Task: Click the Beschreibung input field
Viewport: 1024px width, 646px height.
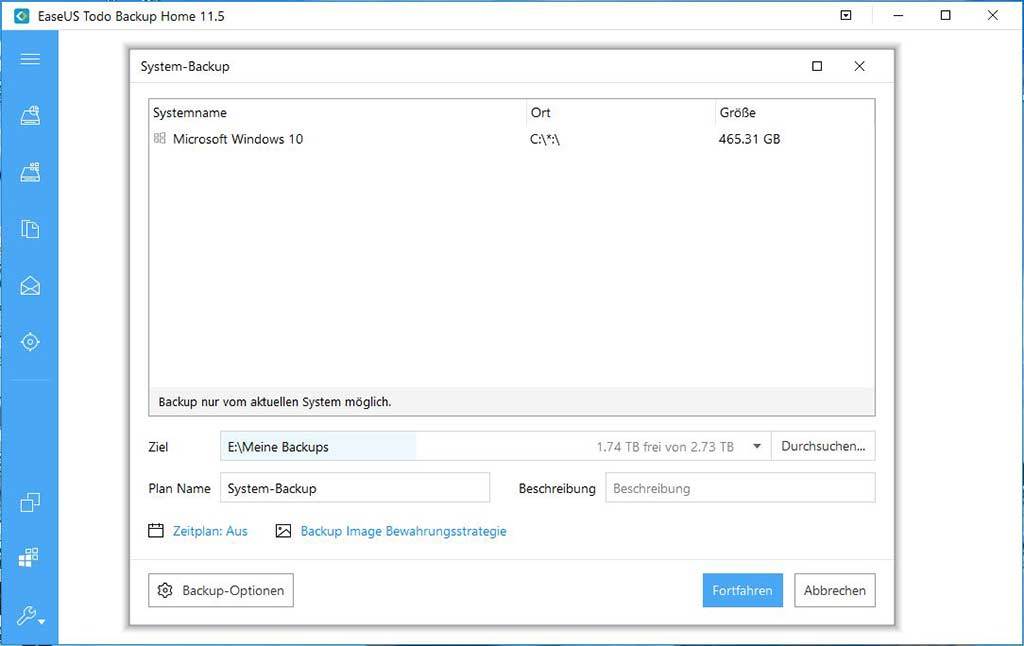Action: (740, 488)
